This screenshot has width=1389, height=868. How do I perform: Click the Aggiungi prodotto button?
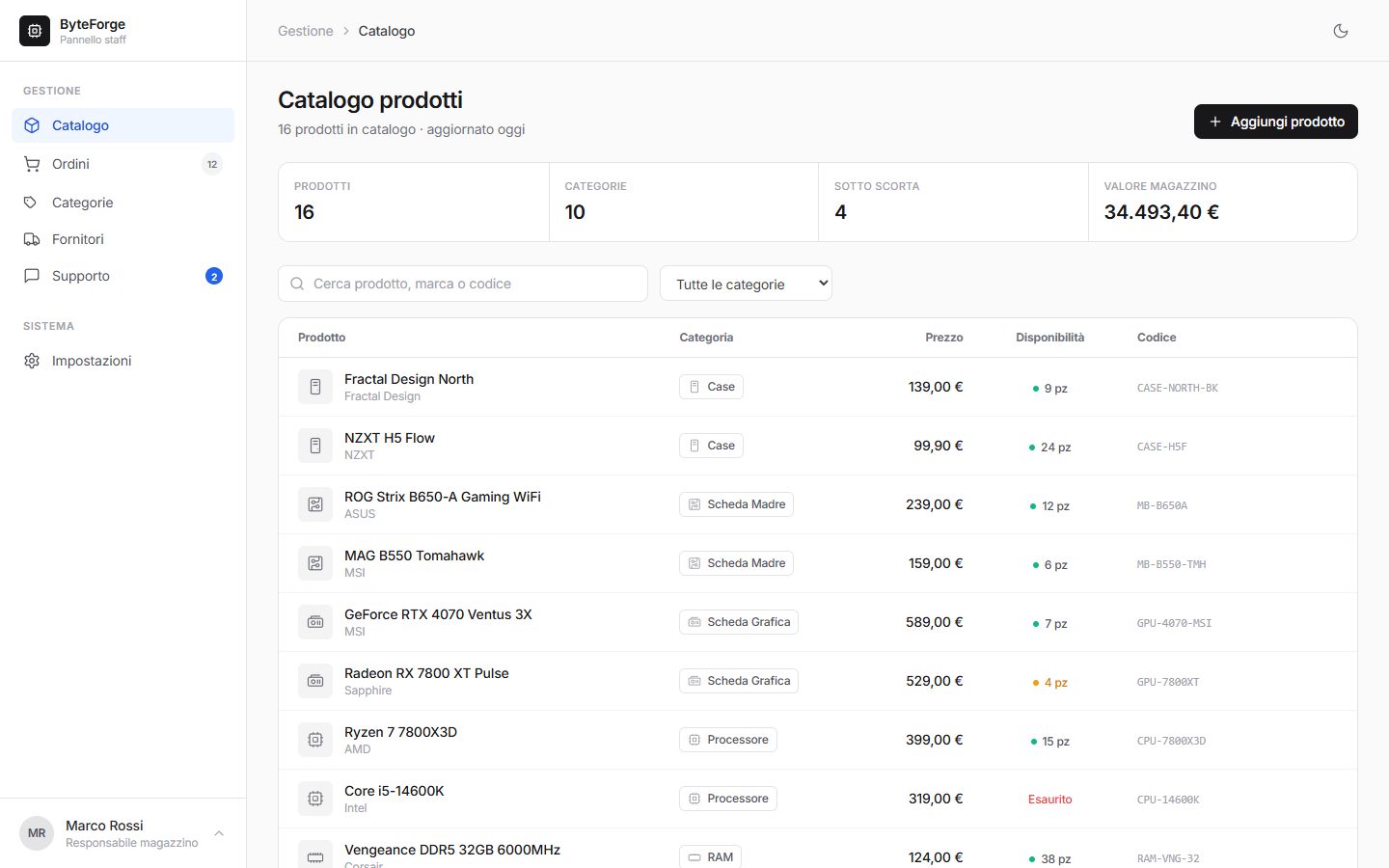(x=1275, y=122)
